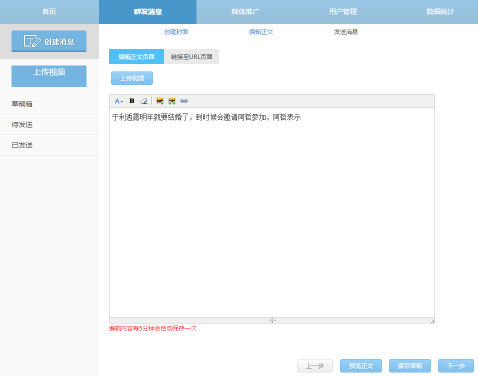478x376 pixels.
Task: Open the 用户管理 tab
Action: tap(343, 12)
